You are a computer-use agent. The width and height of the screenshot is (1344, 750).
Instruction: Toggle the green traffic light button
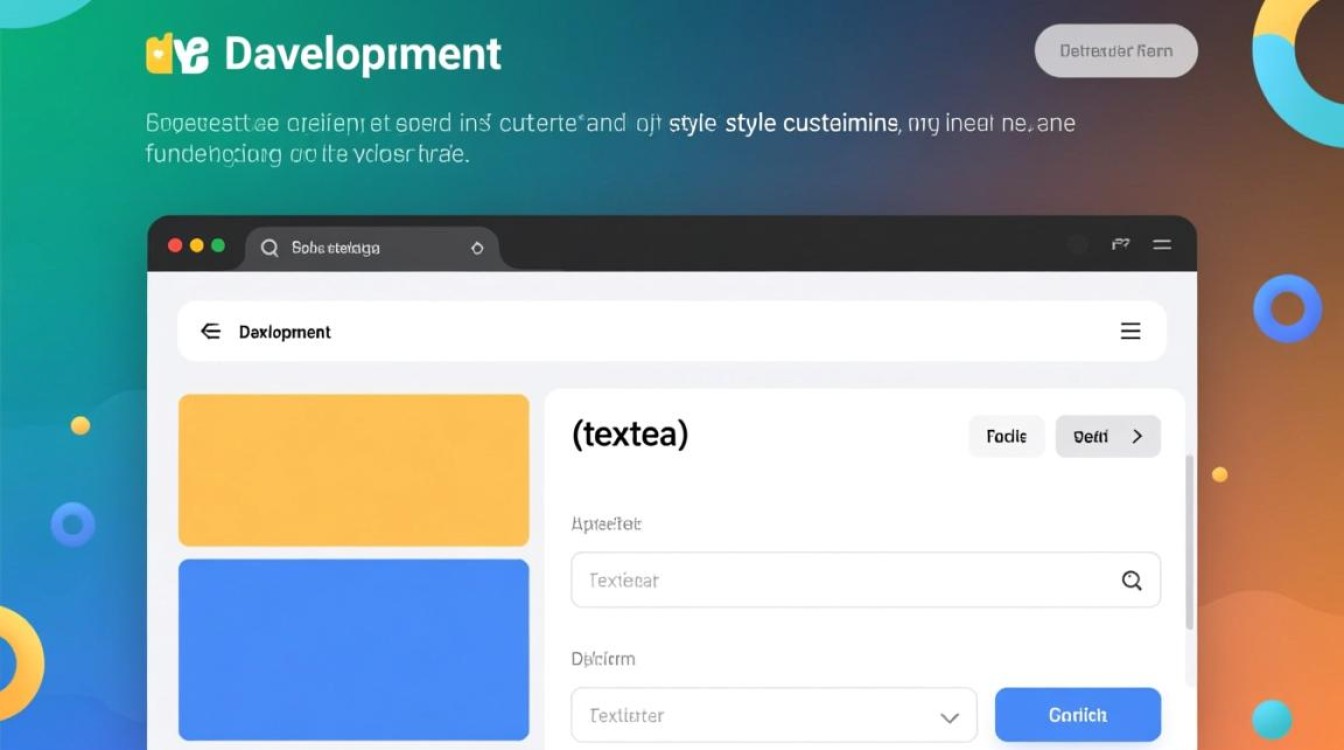click(x=218, y=243)
